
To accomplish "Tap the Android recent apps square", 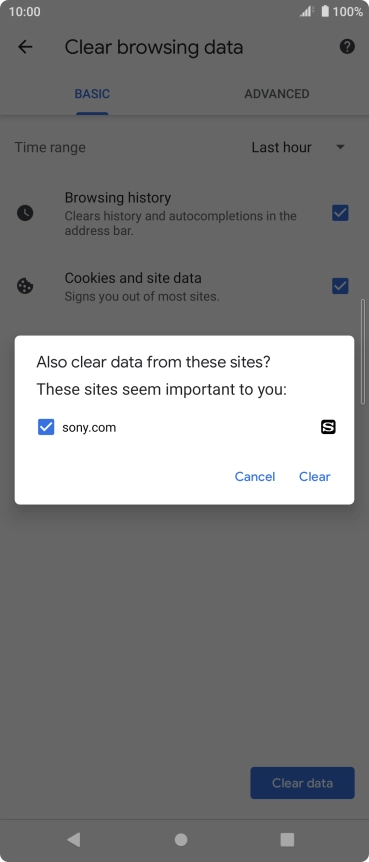I will tap(287, 839).
